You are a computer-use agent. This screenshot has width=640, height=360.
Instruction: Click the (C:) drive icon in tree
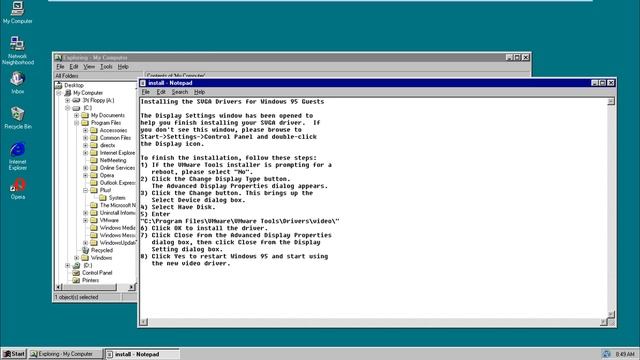[x=76, y=108]
